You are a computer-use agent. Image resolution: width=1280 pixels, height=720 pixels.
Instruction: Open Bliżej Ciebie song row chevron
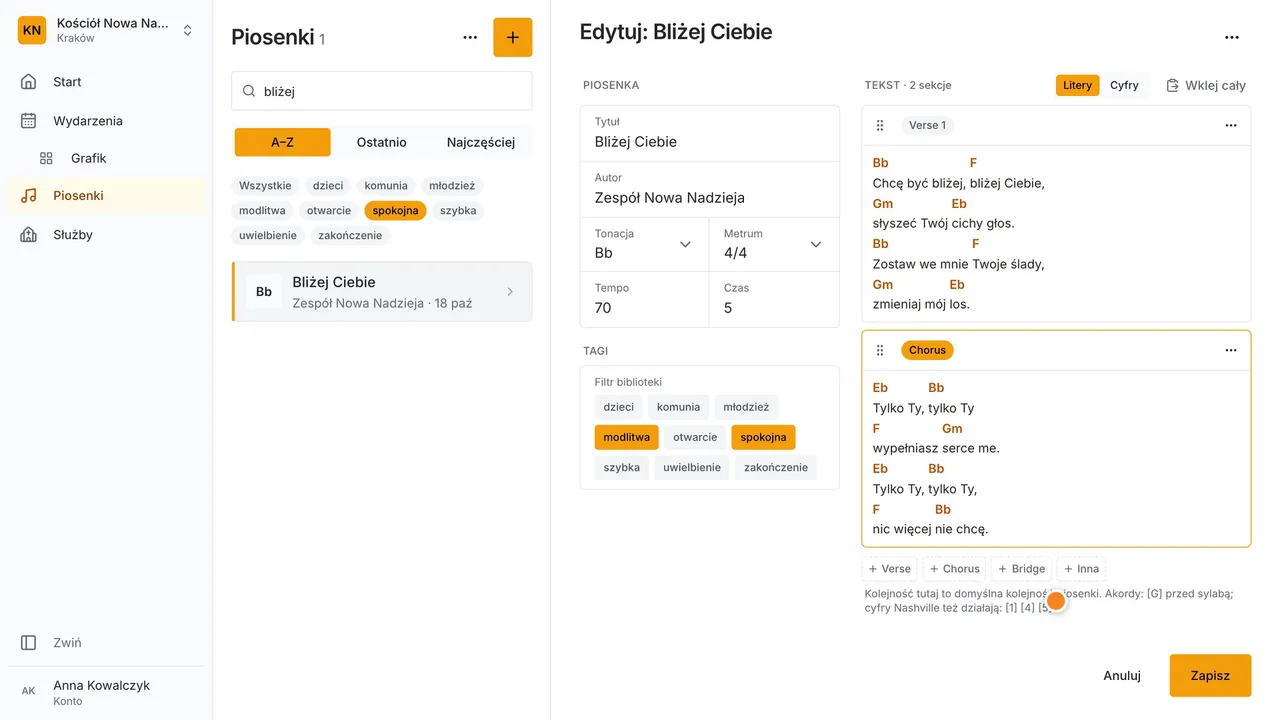(510, 291)
